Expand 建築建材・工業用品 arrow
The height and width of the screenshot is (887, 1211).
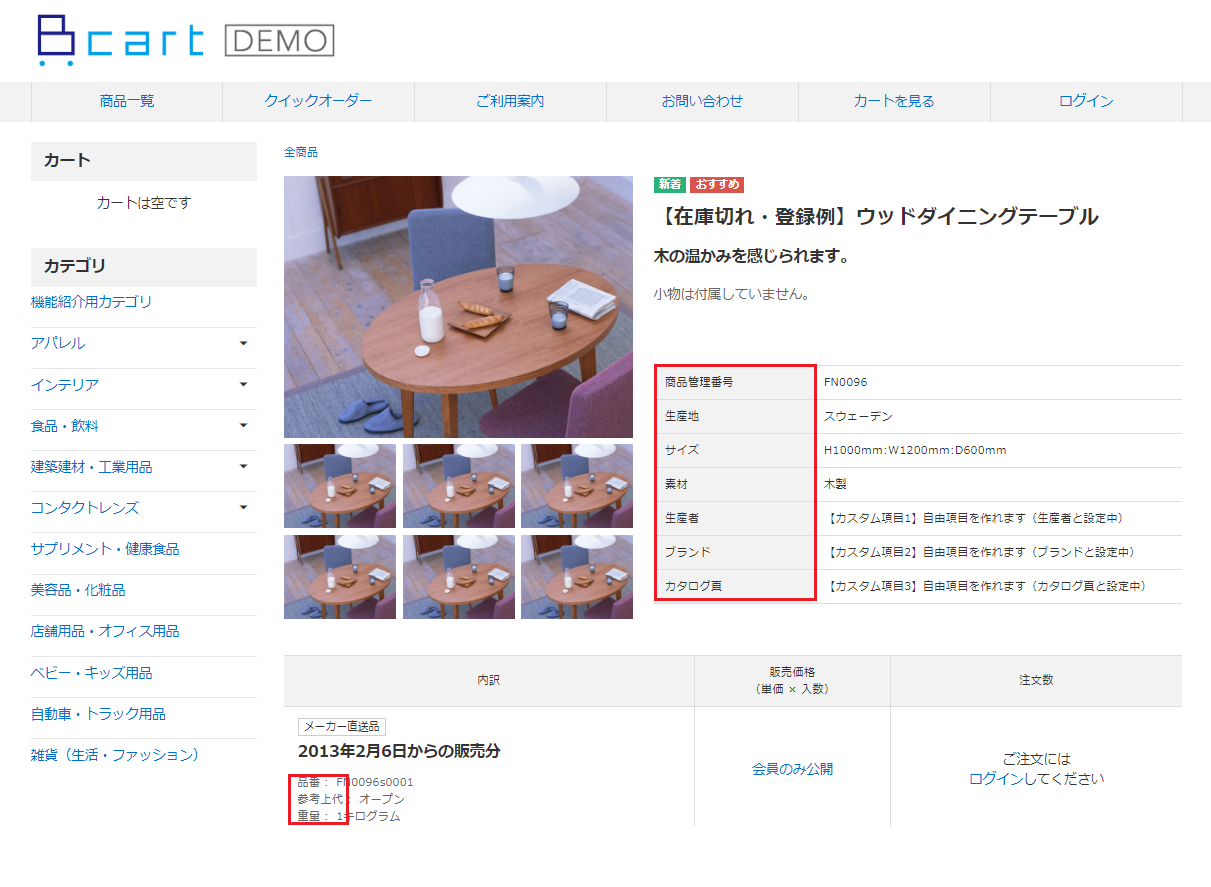click(x=243, y=466)
